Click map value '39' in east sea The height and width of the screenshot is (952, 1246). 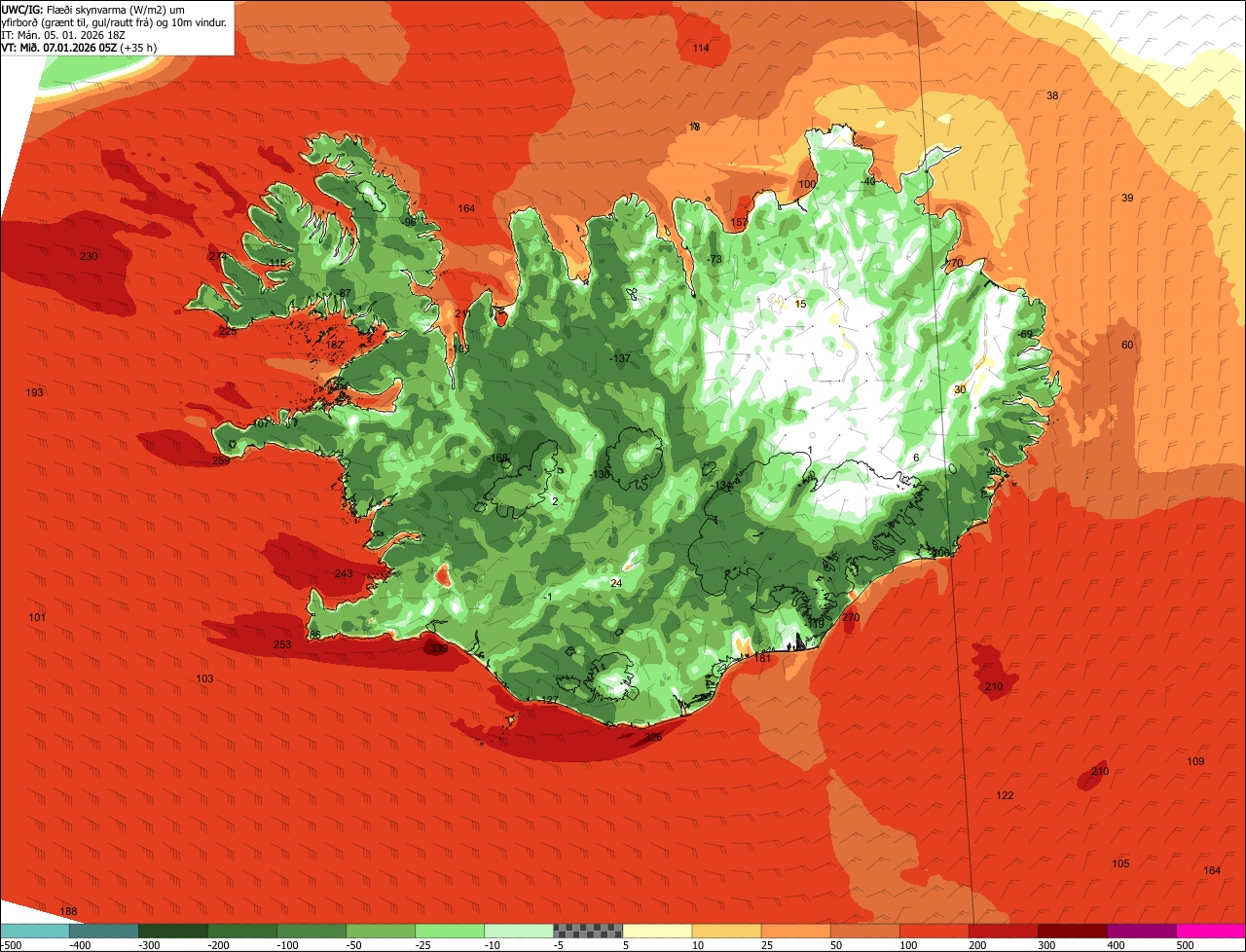click(1127, 198)
